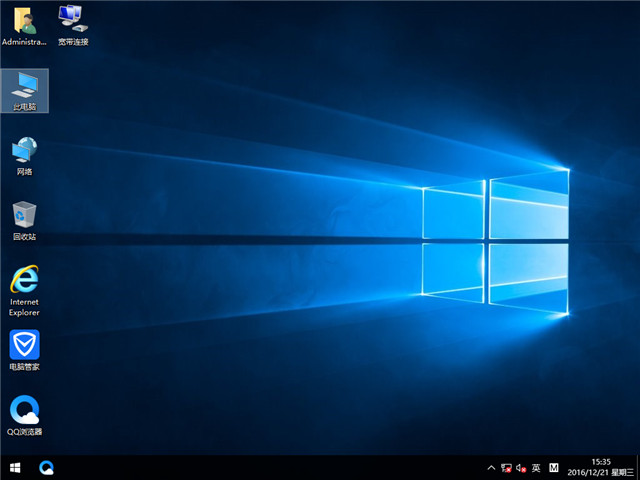The image size is (640, 480).
Task: Expand the hidden system tray icons
Action: [x=490, y=467]
